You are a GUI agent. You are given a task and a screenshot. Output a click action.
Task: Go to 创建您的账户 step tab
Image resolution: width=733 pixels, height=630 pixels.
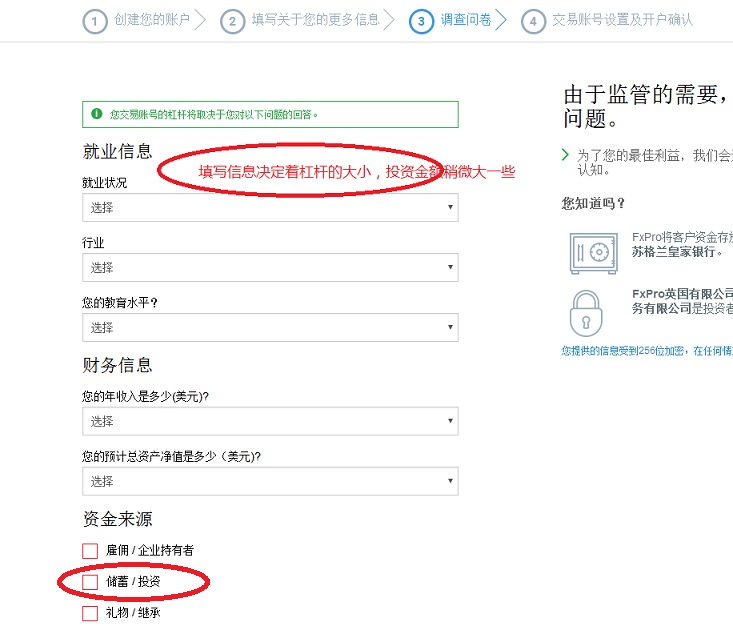coord(151,21)
